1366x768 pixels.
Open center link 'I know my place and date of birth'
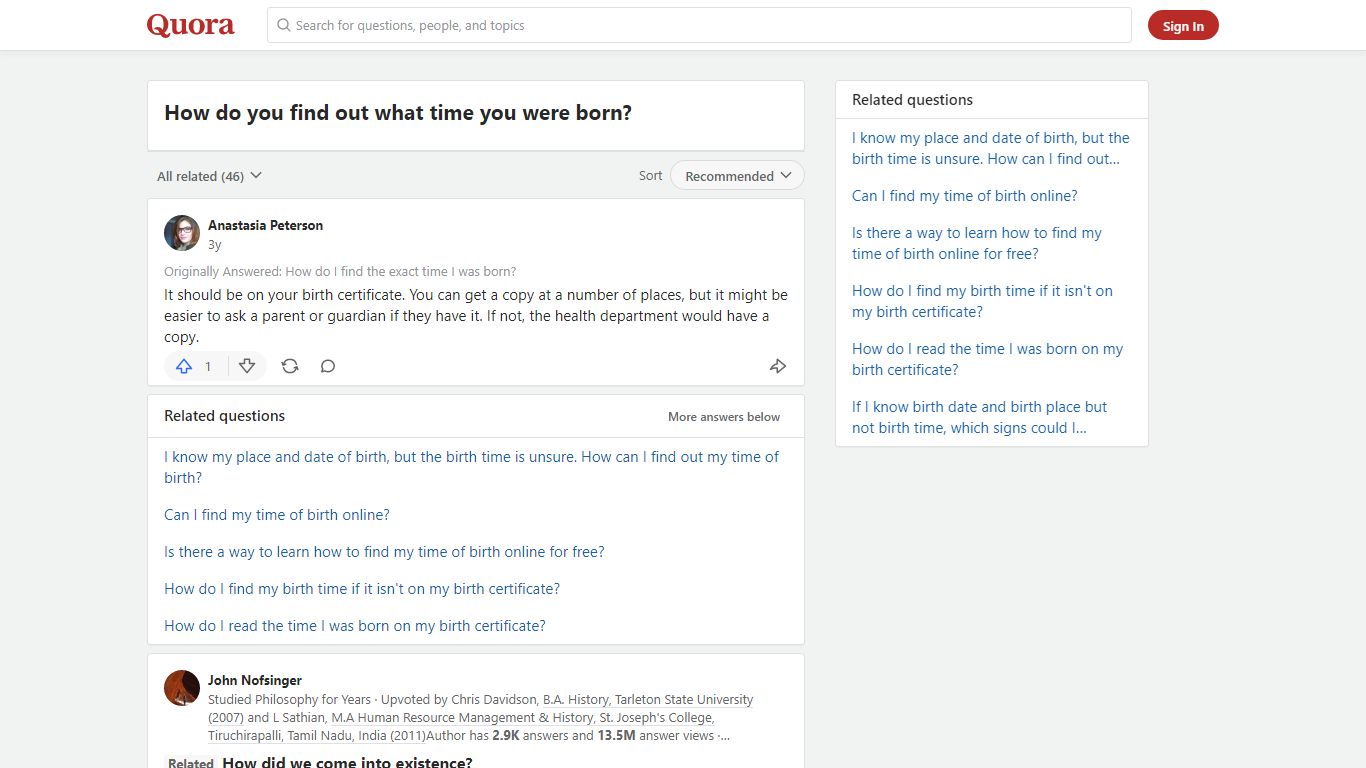click(471, 467)
